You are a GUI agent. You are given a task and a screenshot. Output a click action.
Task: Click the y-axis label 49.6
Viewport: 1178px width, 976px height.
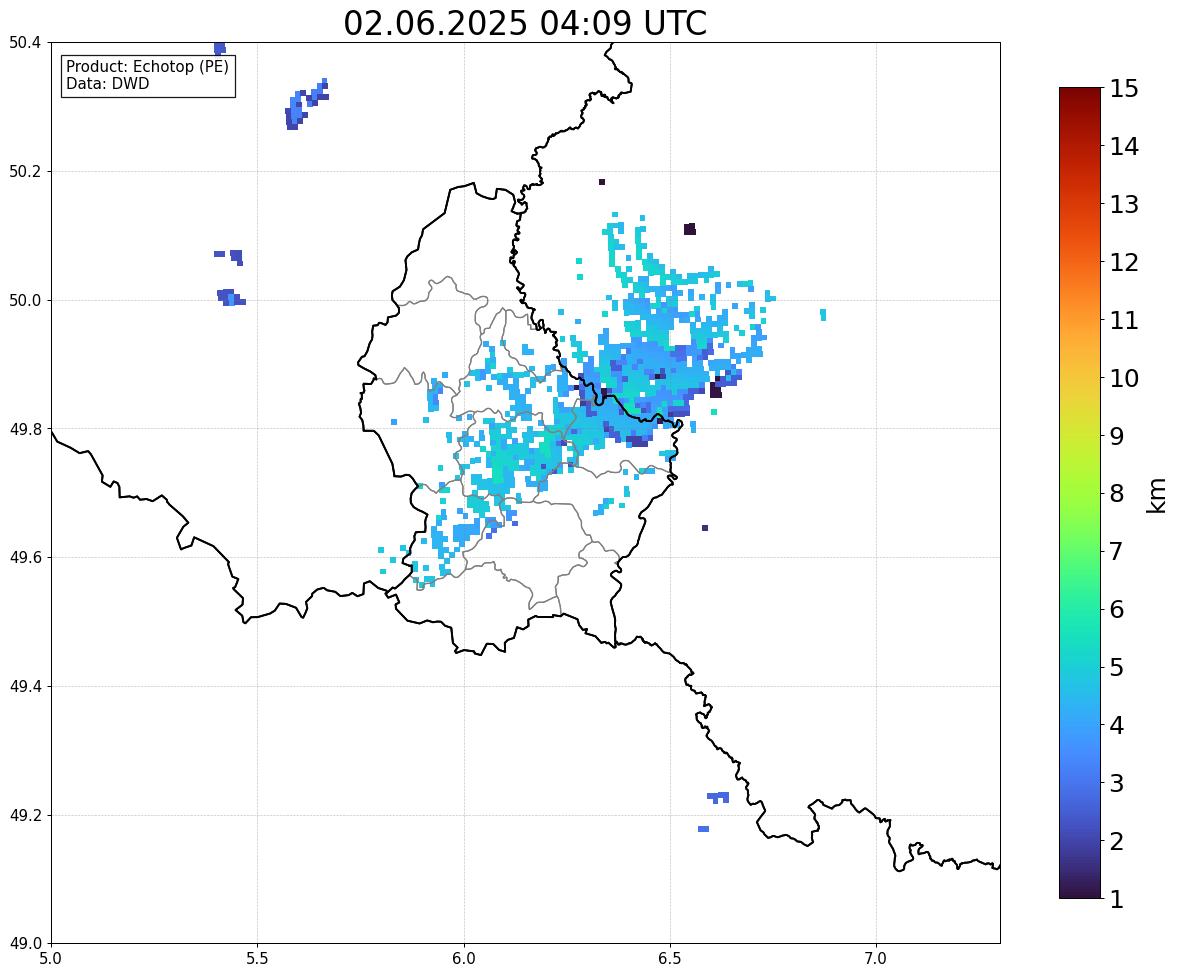coord(25,557)
